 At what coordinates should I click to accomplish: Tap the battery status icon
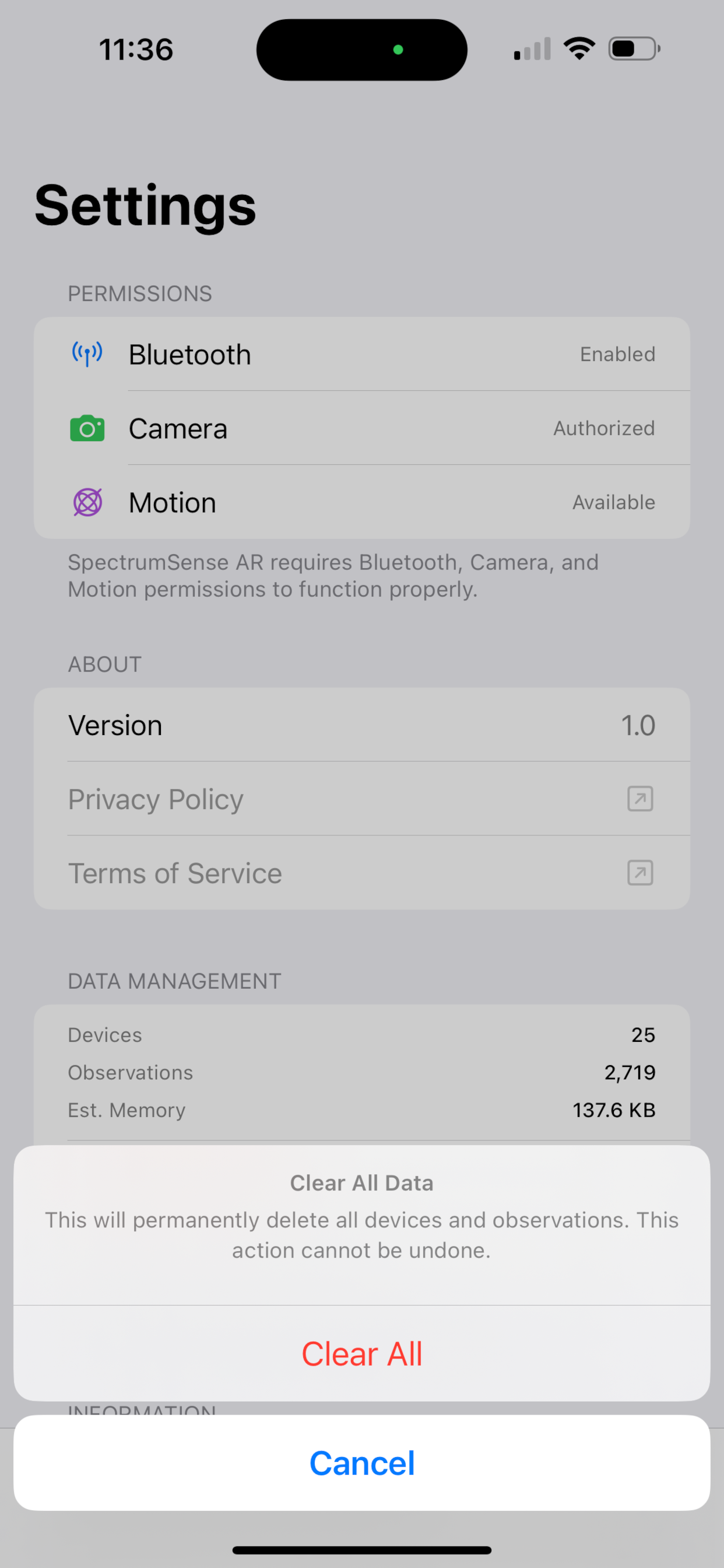click(635, 48)
